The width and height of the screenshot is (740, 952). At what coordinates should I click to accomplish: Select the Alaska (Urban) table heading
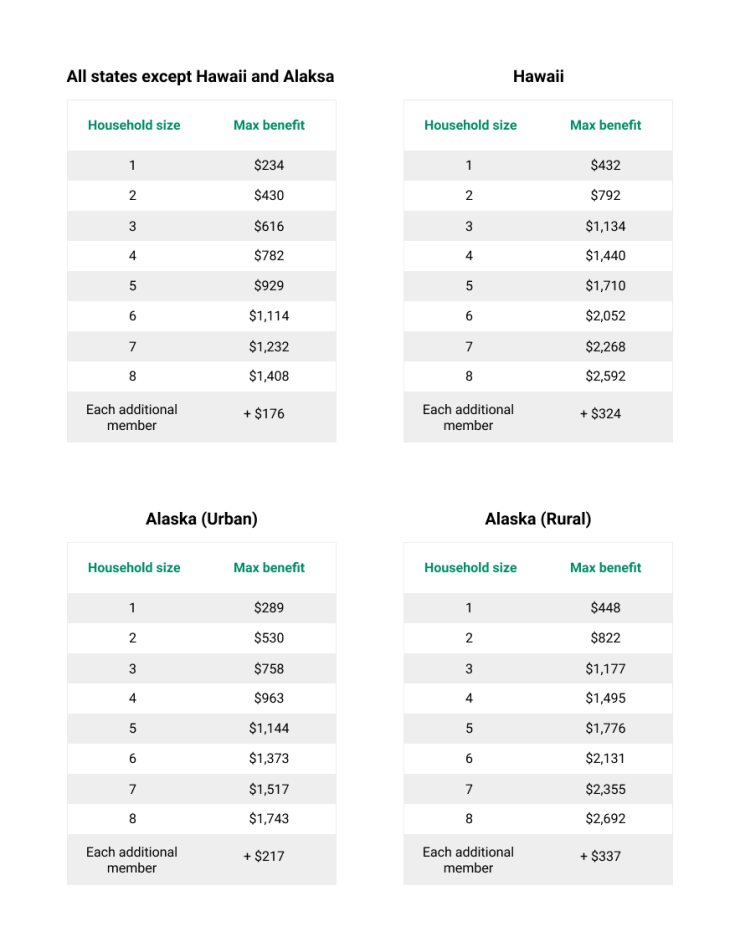point(201,519)
